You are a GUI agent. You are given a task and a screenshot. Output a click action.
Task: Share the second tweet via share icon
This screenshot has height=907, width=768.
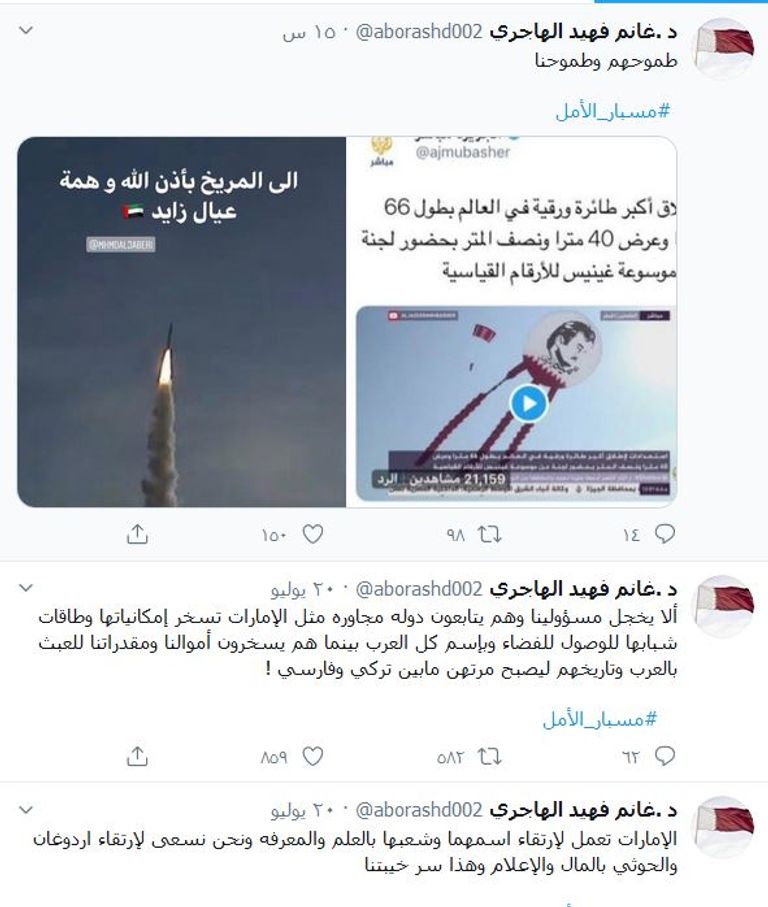tap(137, 756)
